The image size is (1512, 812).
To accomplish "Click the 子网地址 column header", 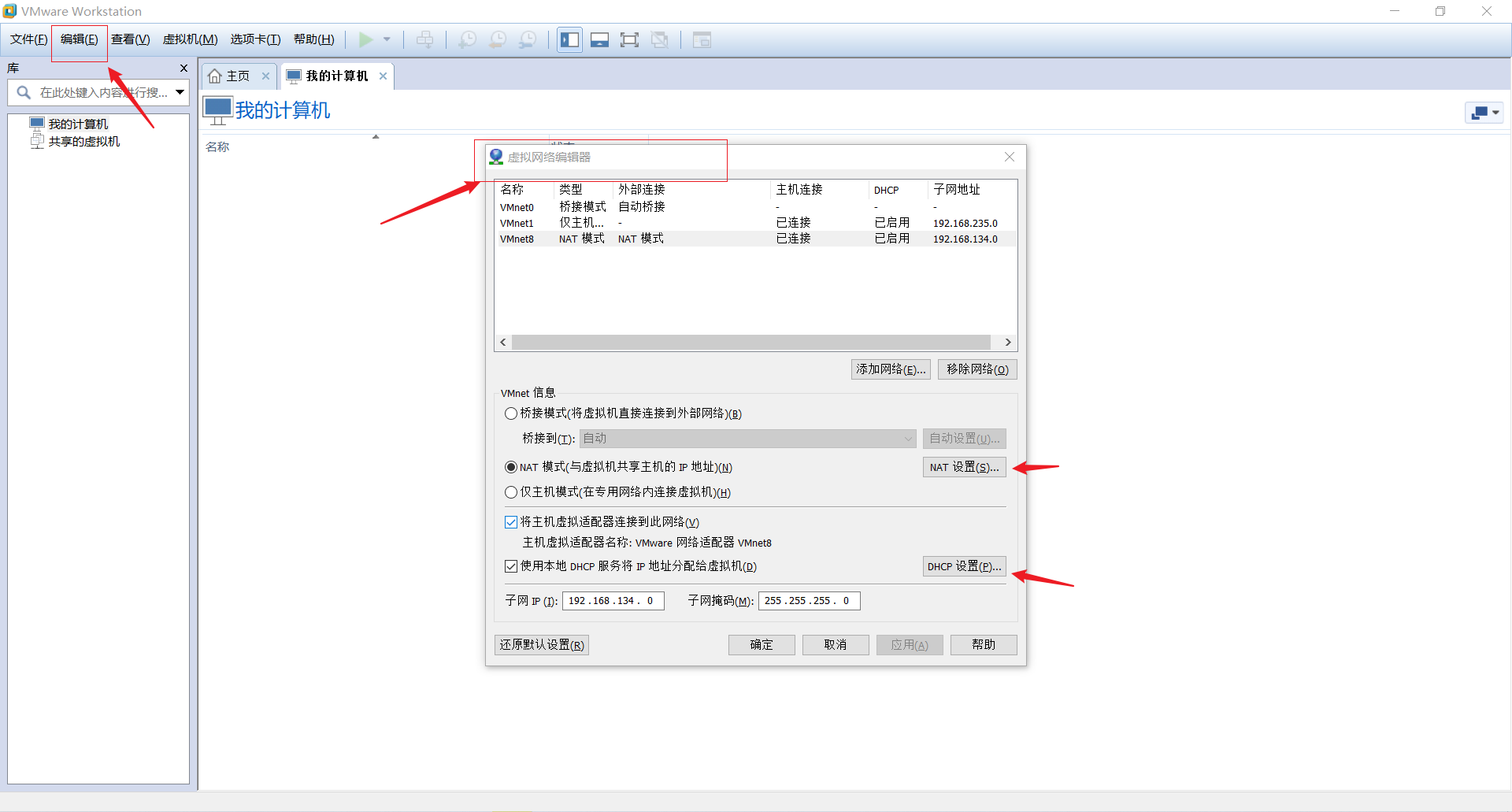I will pyautogui.click(x=957, y=189).
